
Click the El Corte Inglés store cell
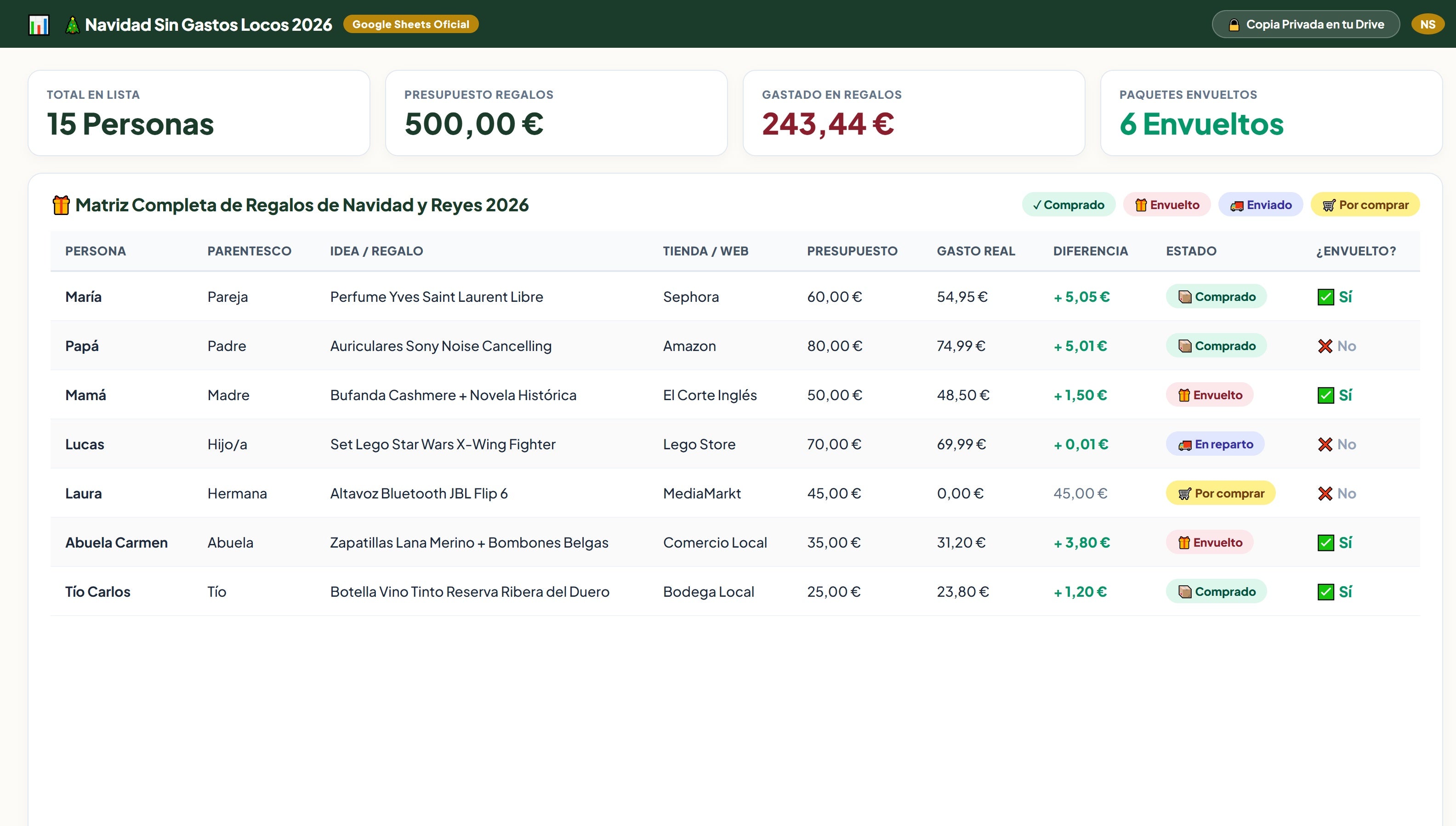coord(710,395)
